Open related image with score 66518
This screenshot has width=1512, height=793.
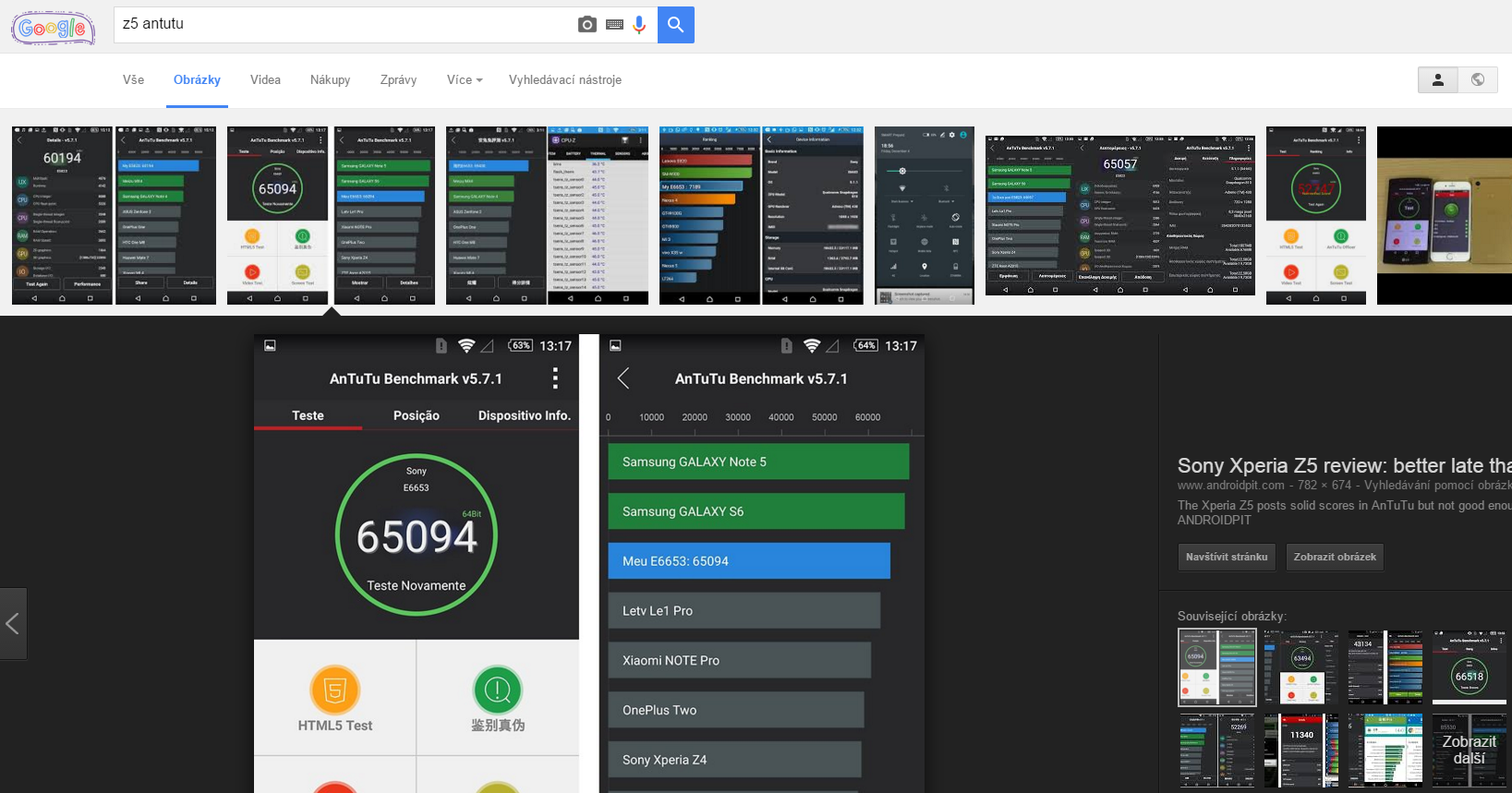point(1469,668)
